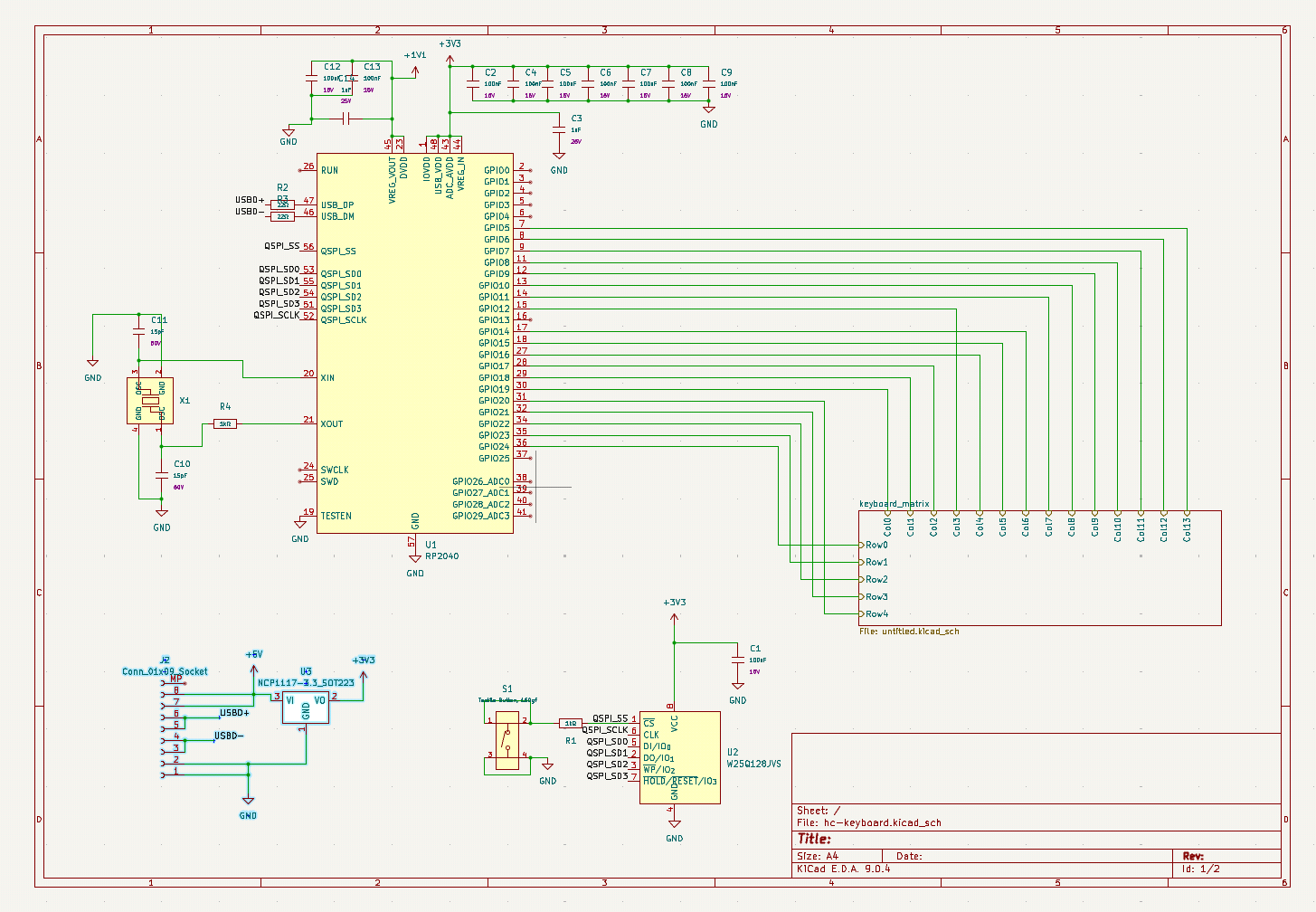Viewport: 1316px width, 912px height.
Task: Click the +5V power symbol
Action: [254, 655]
